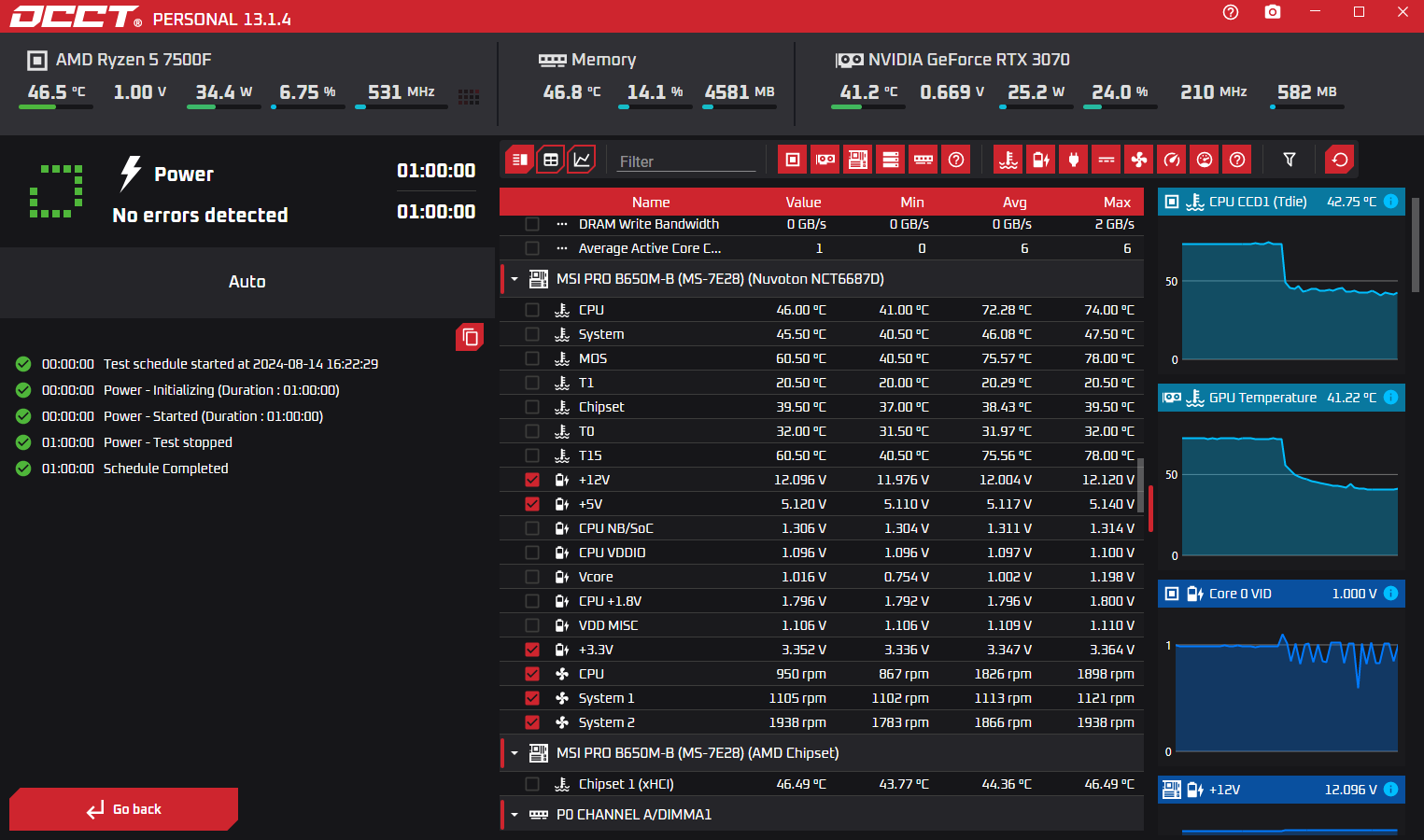Open options for Average Active Core row

click(x=562, y=248)
